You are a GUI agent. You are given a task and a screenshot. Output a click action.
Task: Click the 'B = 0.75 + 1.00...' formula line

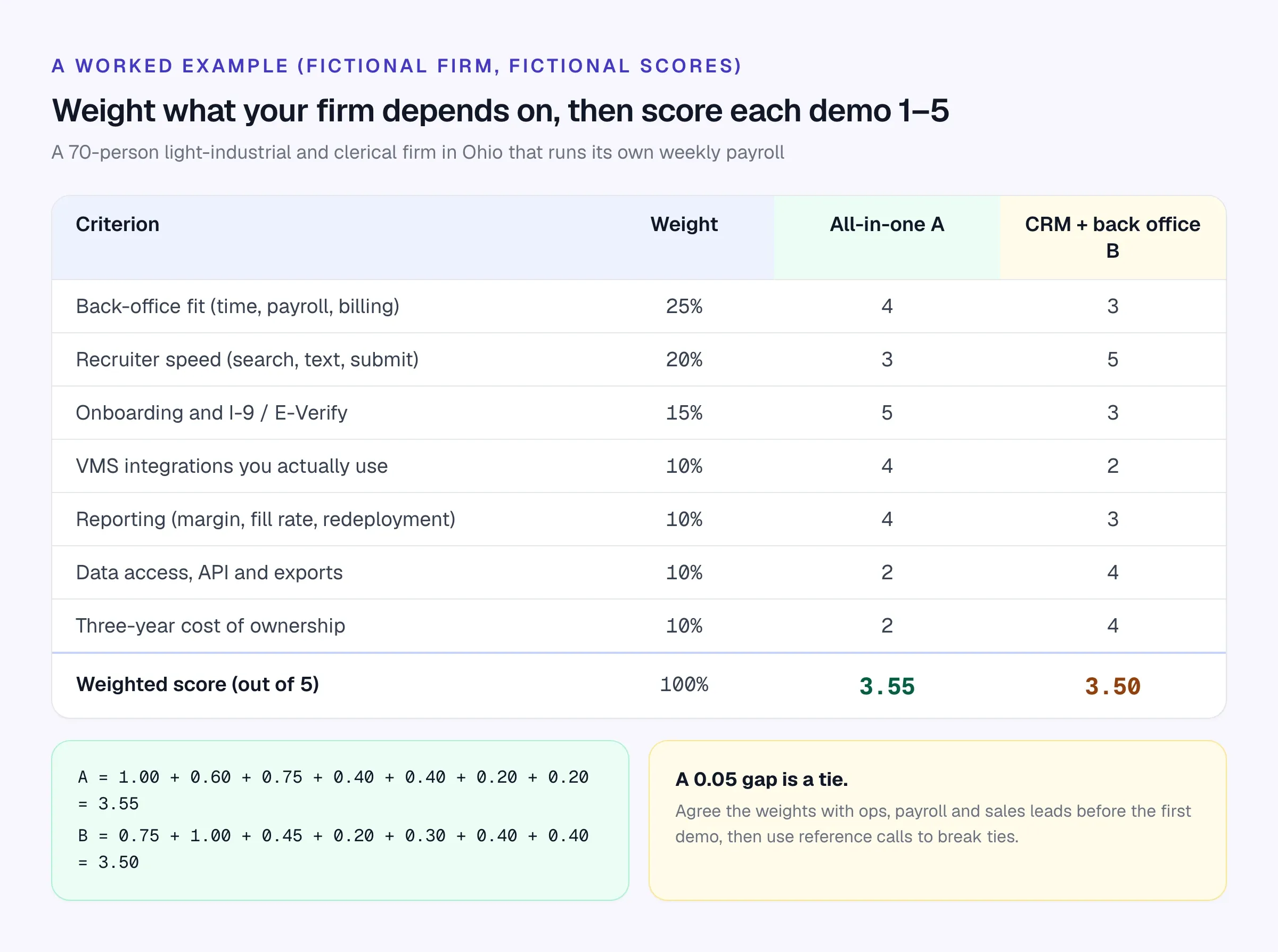click(x=333, y=849)
